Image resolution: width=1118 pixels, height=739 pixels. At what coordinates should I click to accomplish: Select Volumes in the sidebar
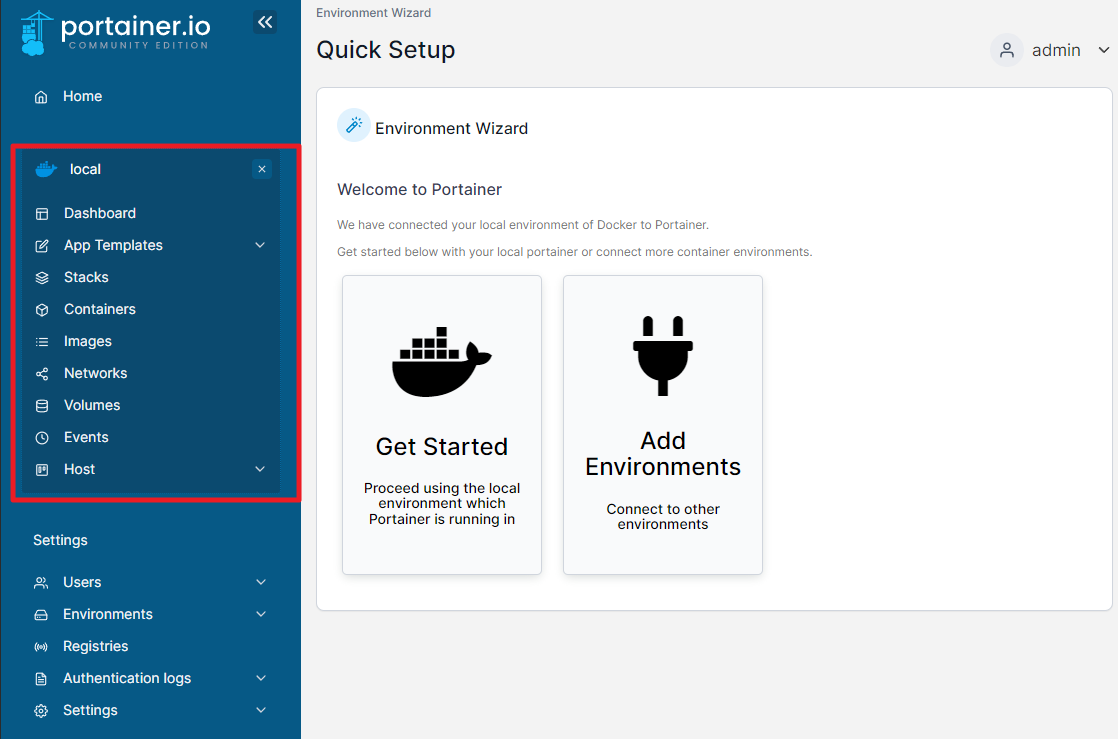pyautogui.click(x=92, y=406)
